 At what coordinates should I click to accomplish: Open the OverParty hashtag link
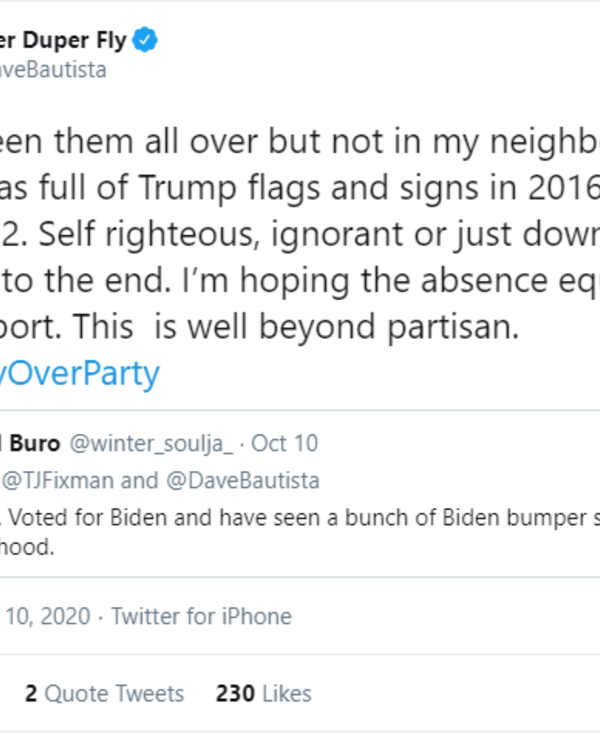point(80,373)
